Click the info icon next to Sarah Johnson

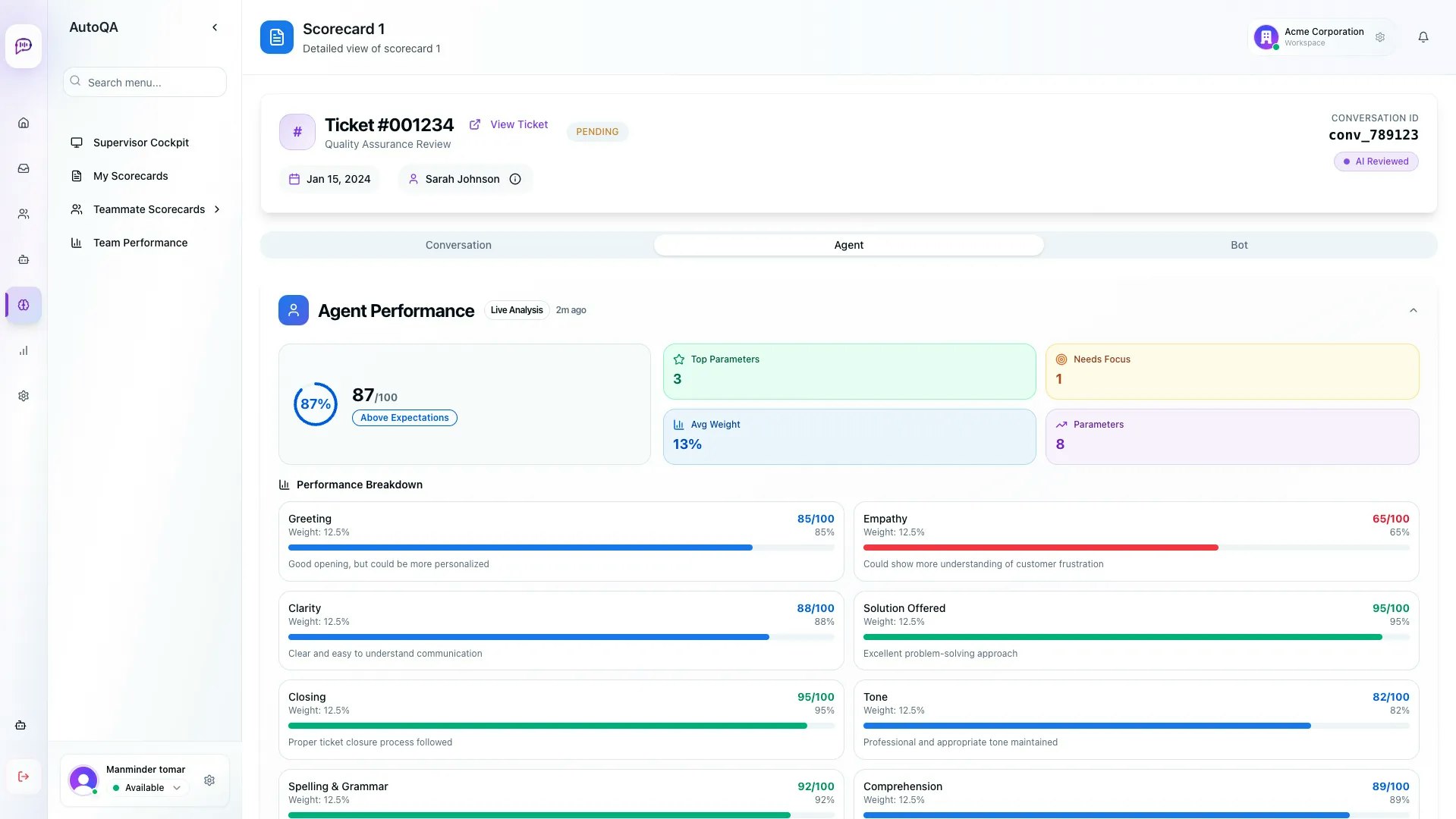515,179
